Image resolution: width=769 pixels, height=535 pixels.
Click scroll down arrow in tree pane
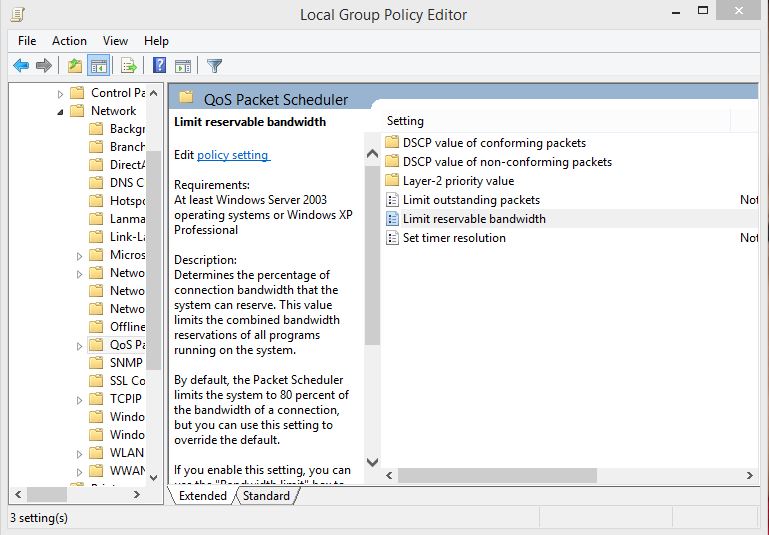pyautogui.click(x=154, y=478)
